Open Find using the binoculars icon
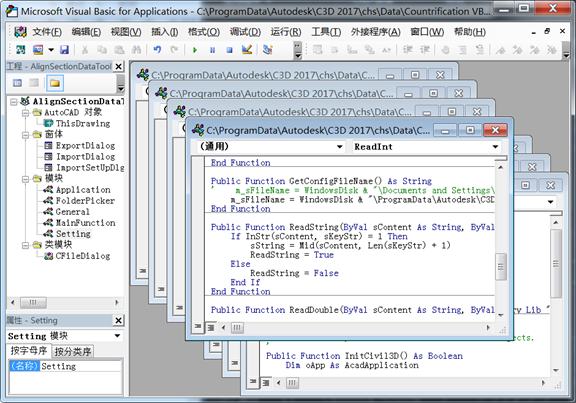The image size is (576, 403). 136,49
